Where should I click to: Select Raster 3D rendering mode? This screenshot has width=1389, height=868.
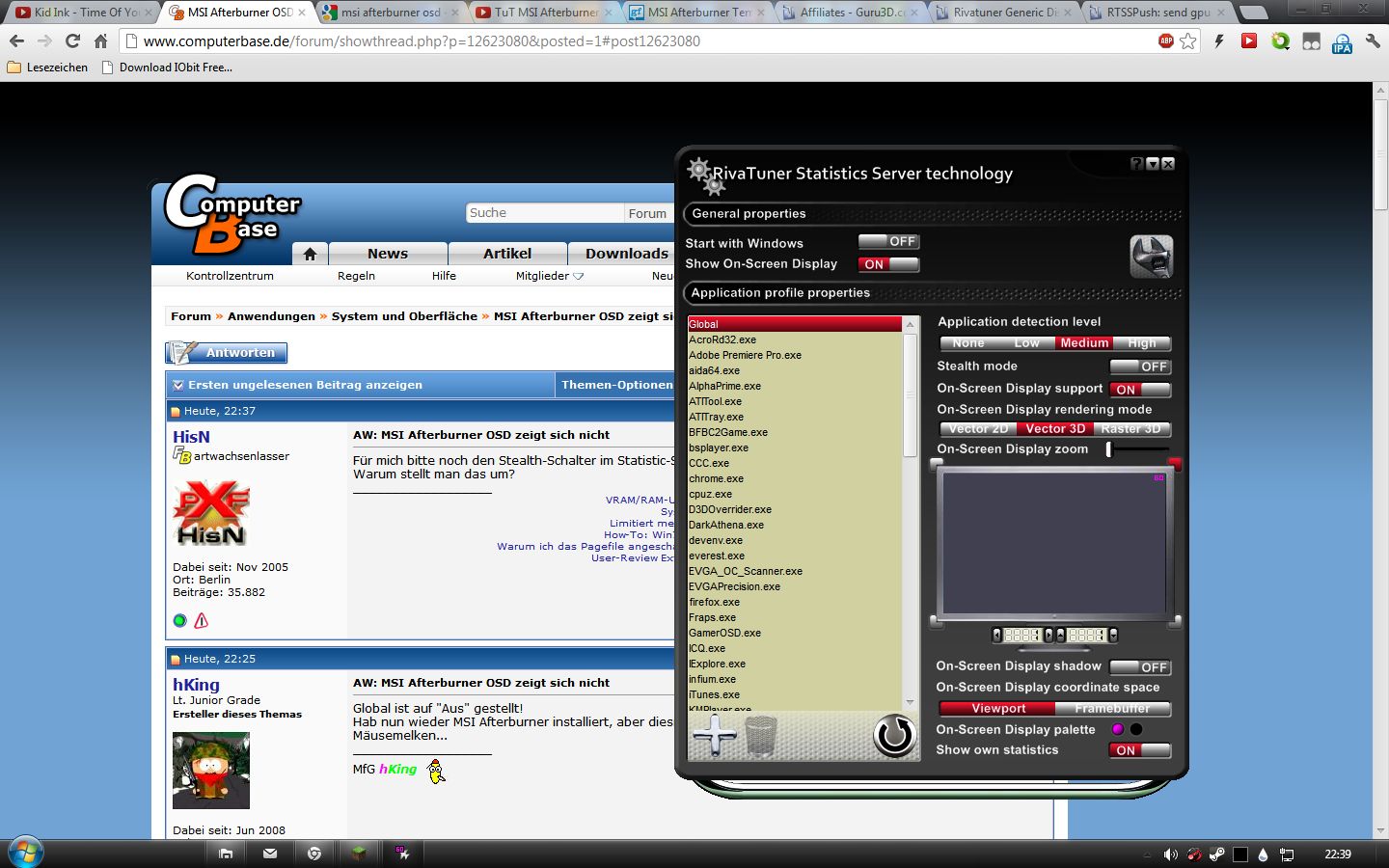(x=1131, y=429)
